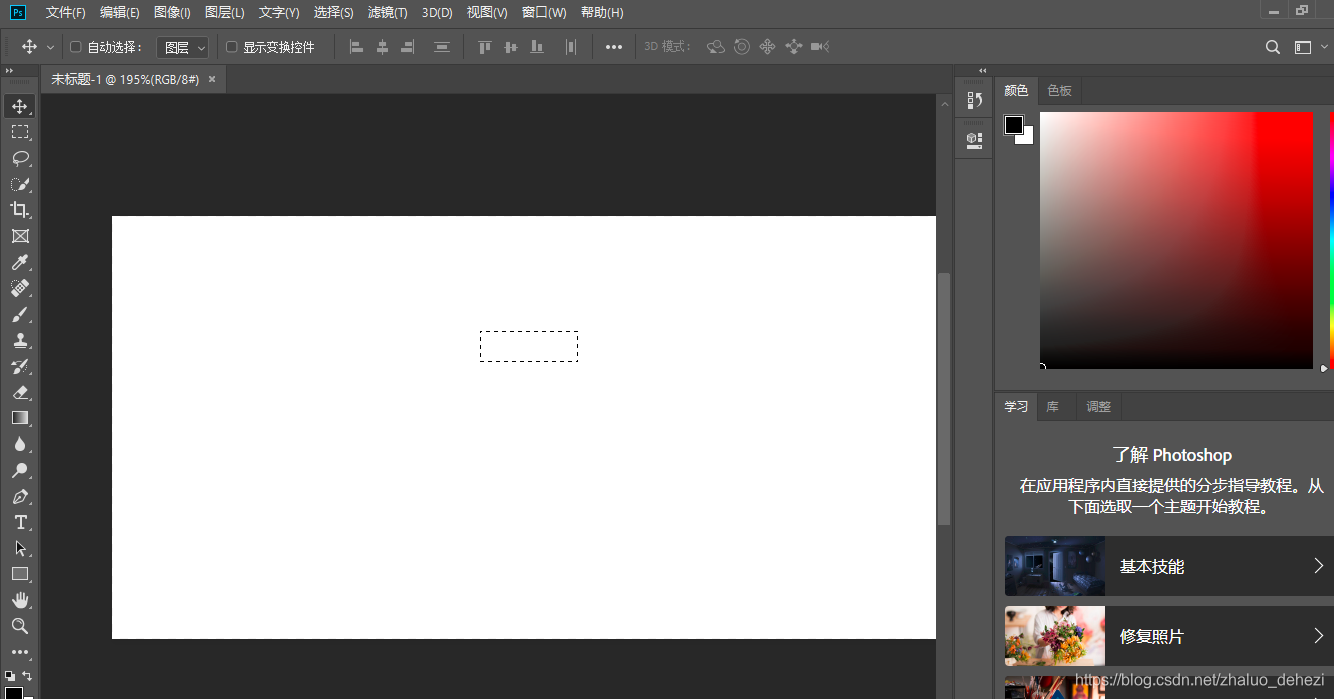Viewport: 1334px width, 699px height.
Task: Open more align options ellipsis
Action: point(614,47)
